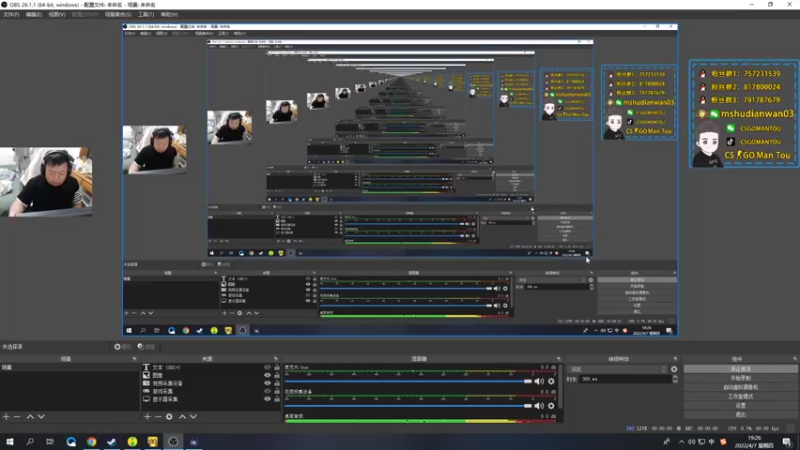Show hidden system tray icons chevron
800x450 pixels.
(681, 442)
